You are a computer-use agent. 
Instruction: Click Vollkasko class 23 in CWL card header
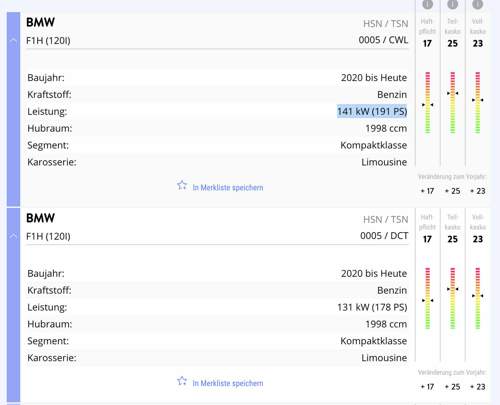478,44
